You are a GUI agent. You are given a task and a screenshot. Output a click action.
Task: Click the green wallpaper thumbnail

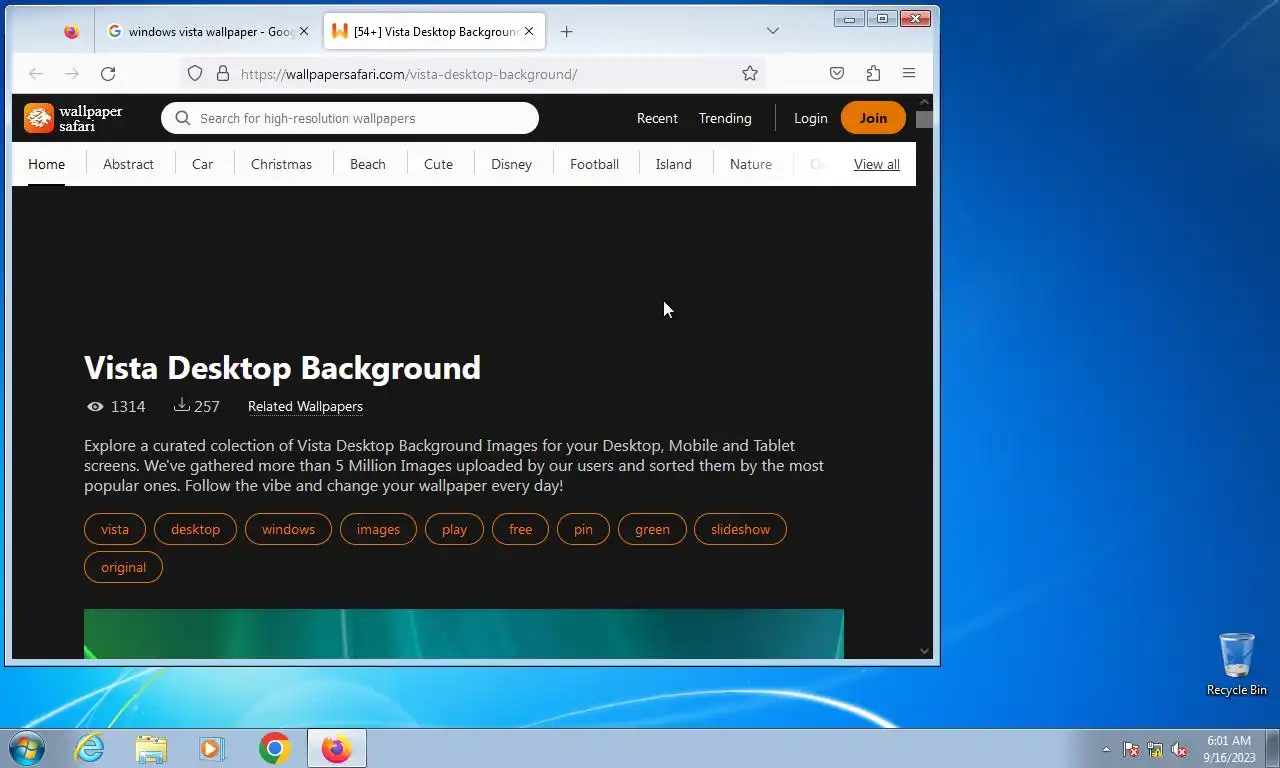coord(464,634)
